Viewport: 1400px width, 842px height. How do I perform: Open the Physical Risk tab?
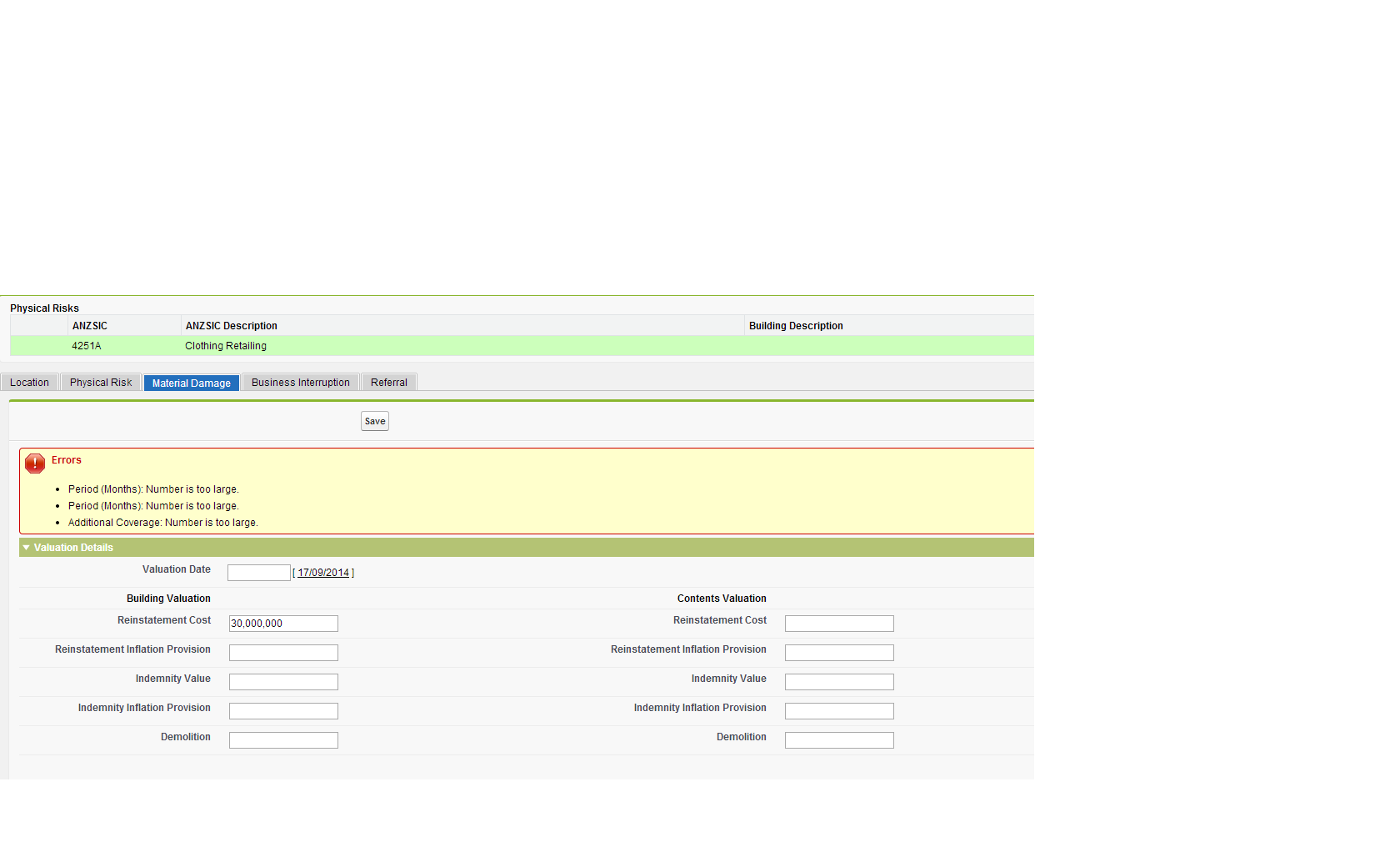pyautogui.click(x=100, y=382)
